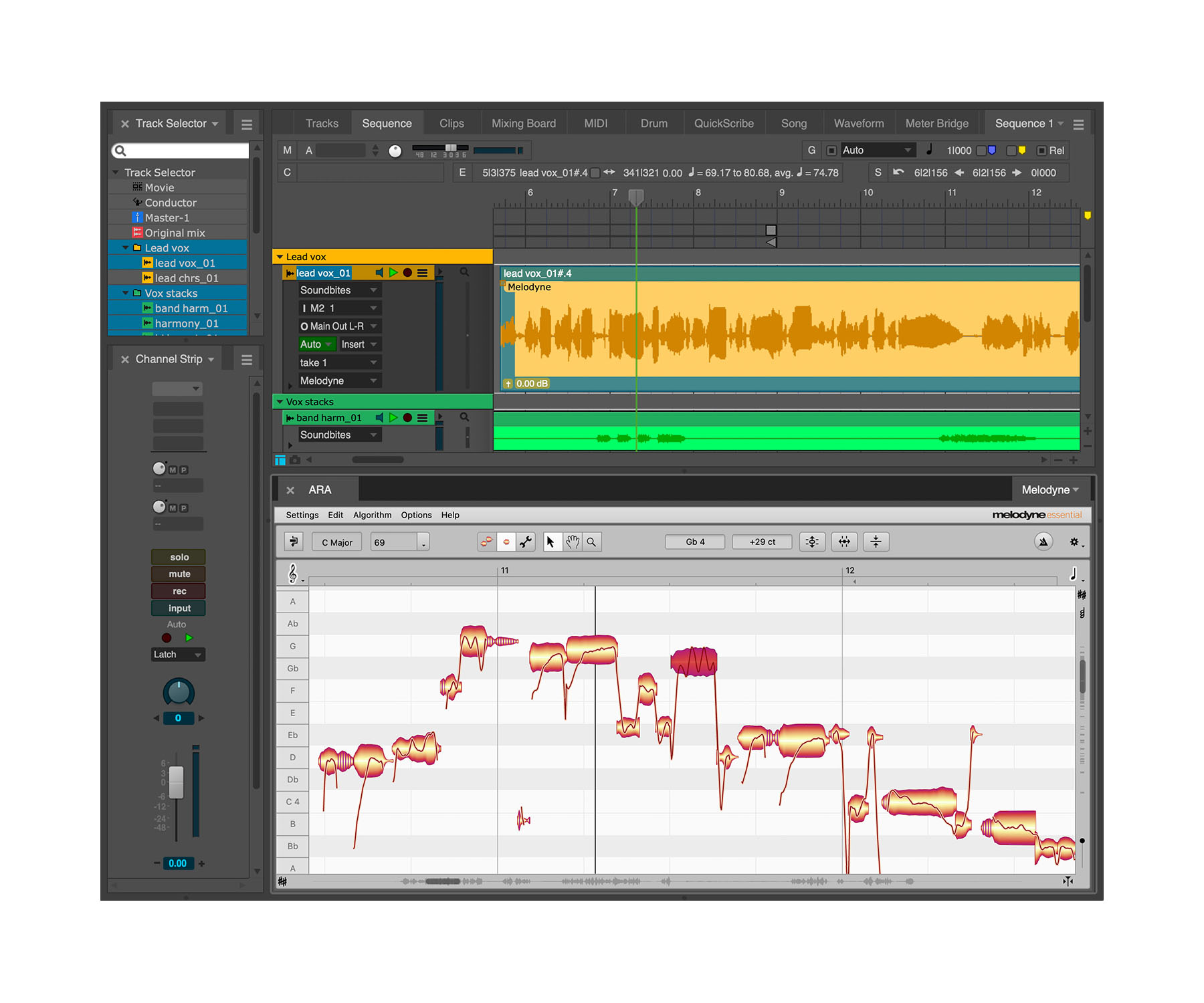Viewport: 1204px width, 1003px height.
Task: Click the Melodyne wrench note assignment icon
Action: [x=526, y=542]
